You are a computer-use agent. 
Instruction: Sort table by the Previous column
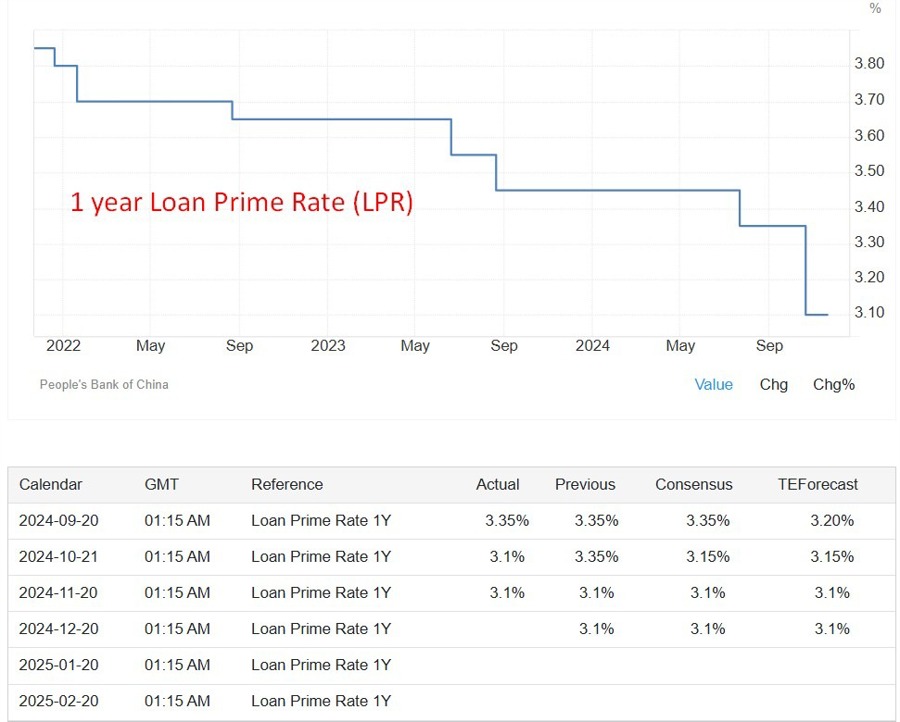(x=584, y=484)
